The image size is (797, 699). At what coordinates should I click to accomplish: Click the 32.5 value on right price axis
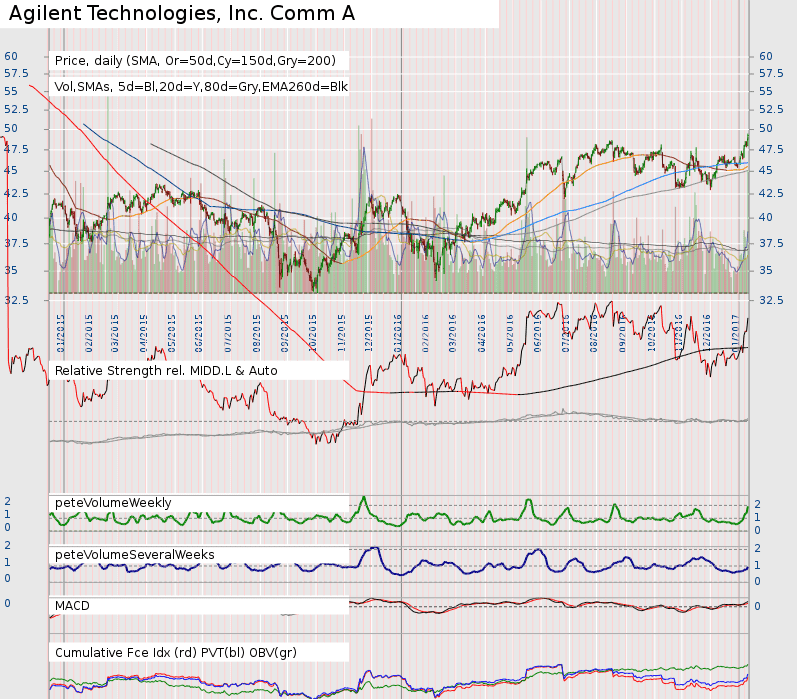coord(771,300)
